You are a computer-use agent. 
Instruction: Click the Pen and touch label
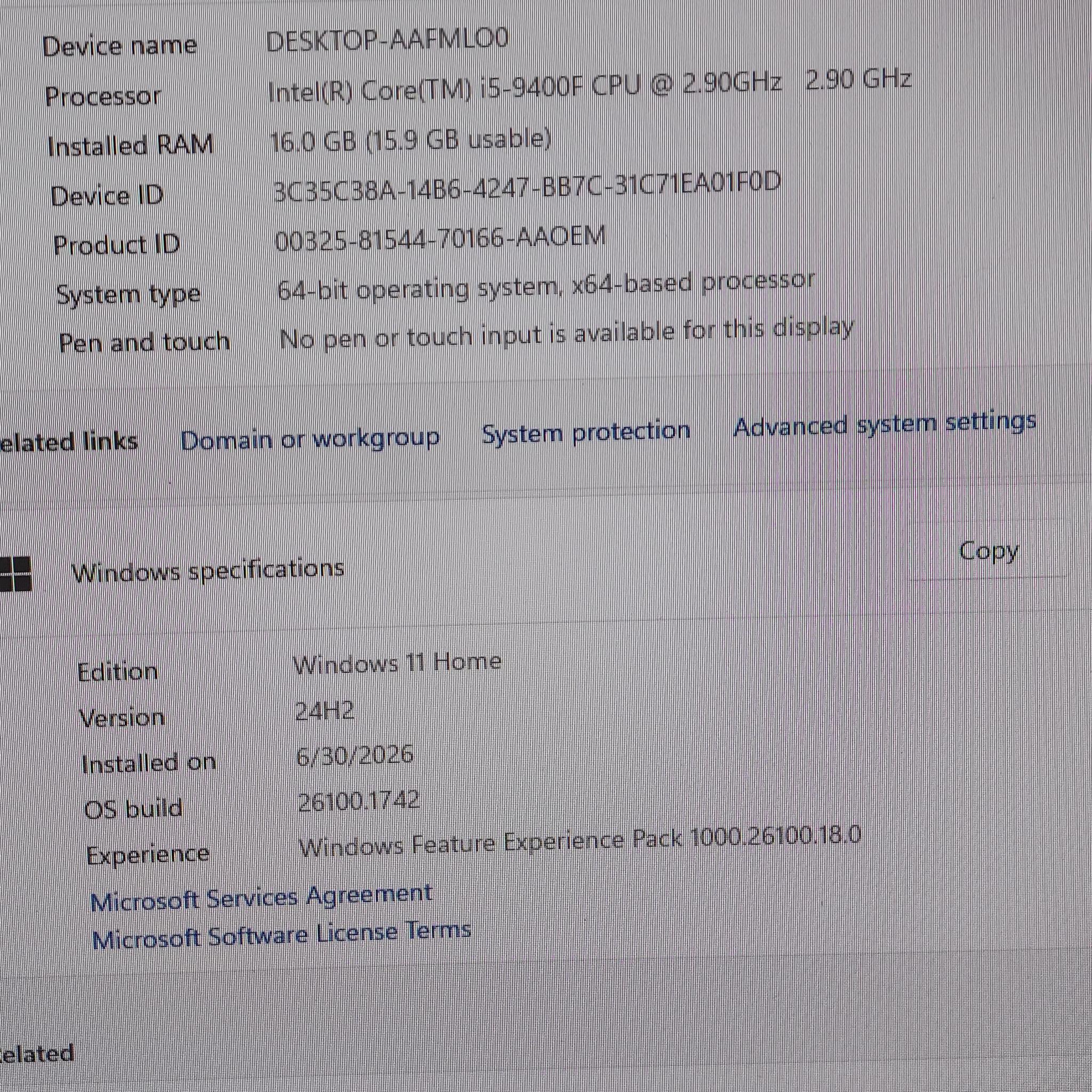[144, 342]
